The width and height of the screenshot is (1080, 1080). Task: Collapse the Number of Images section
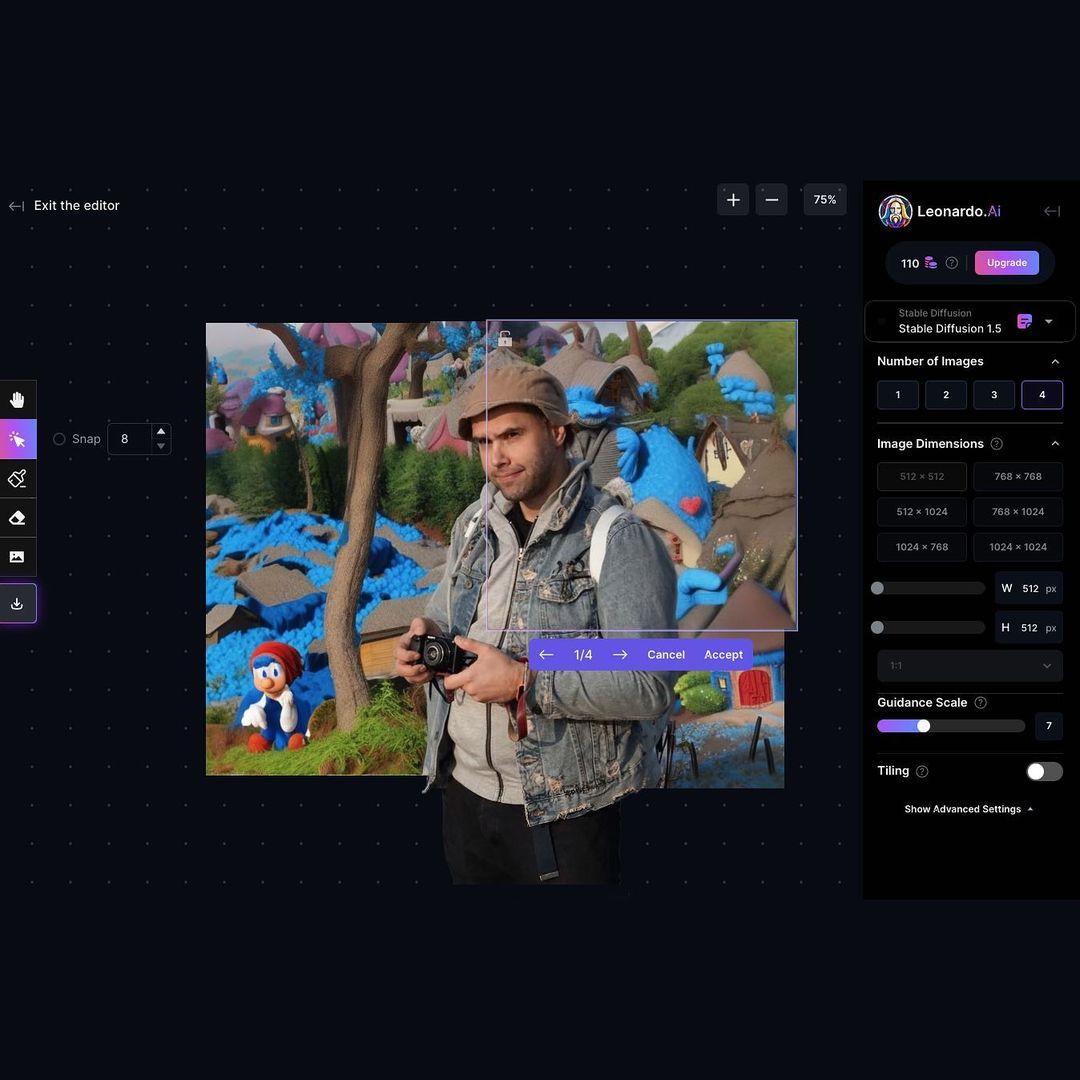pos(1055,362)
